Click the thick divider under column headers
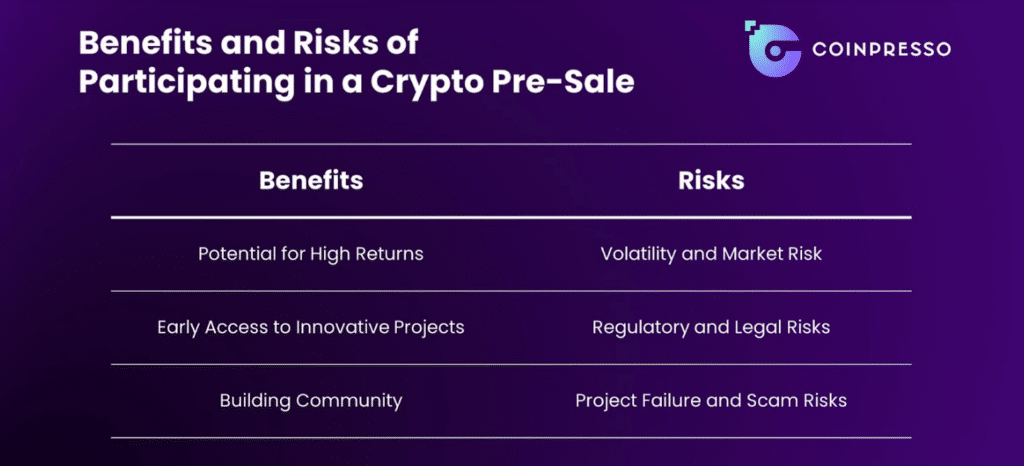This screenshot has height=466, width=1024. point(511,217)
